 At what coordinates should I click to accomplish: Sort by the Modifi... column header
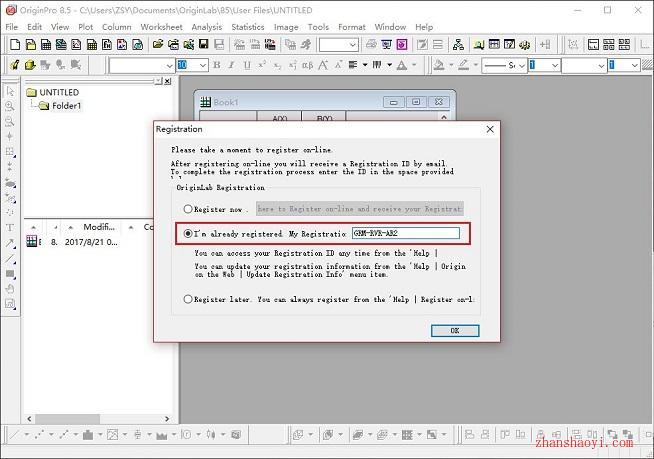[x=99, y=227]
